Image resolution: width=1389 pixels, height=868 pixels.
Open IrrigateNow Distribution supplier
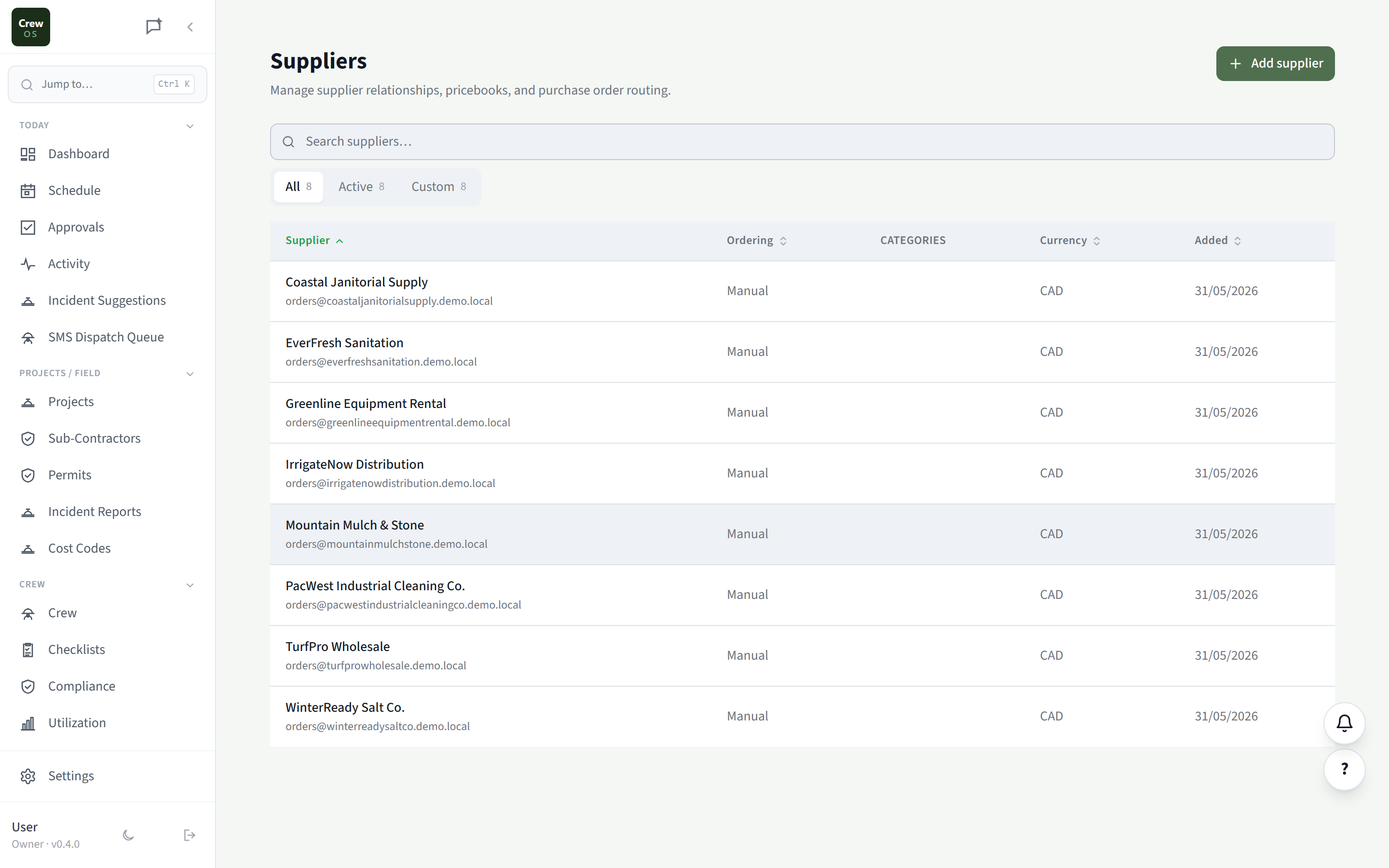coord(802,474)
